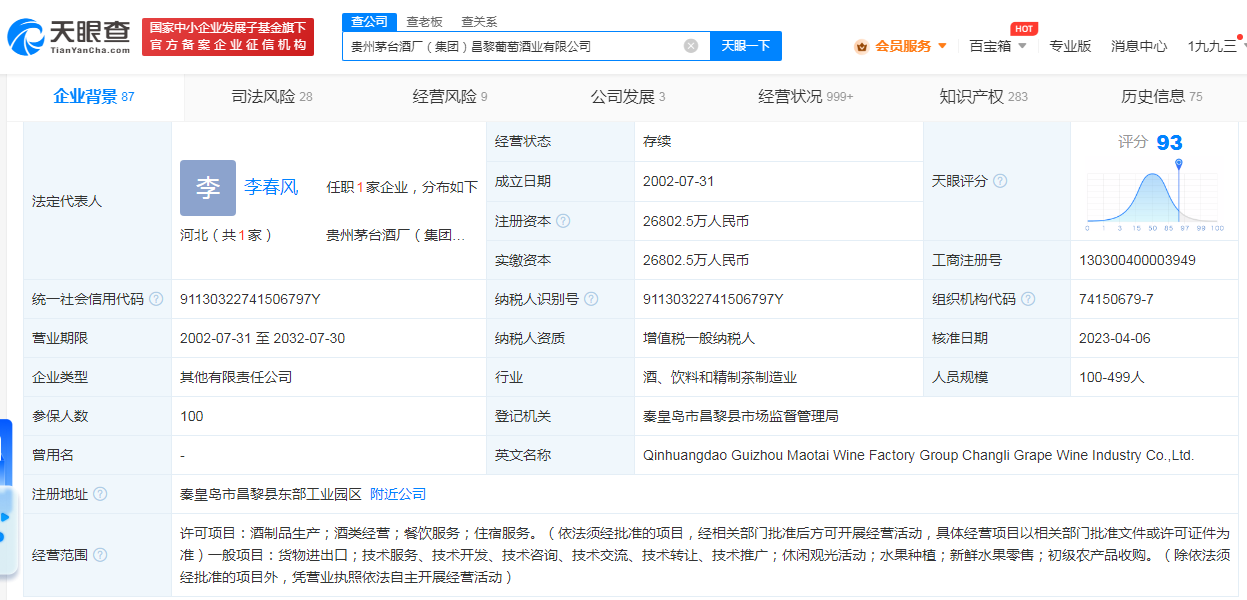Image resolution: width=1247 pixels, height=600 pixels.
Task: Open the 附近公司 link
Action: (x=398, y=494)
